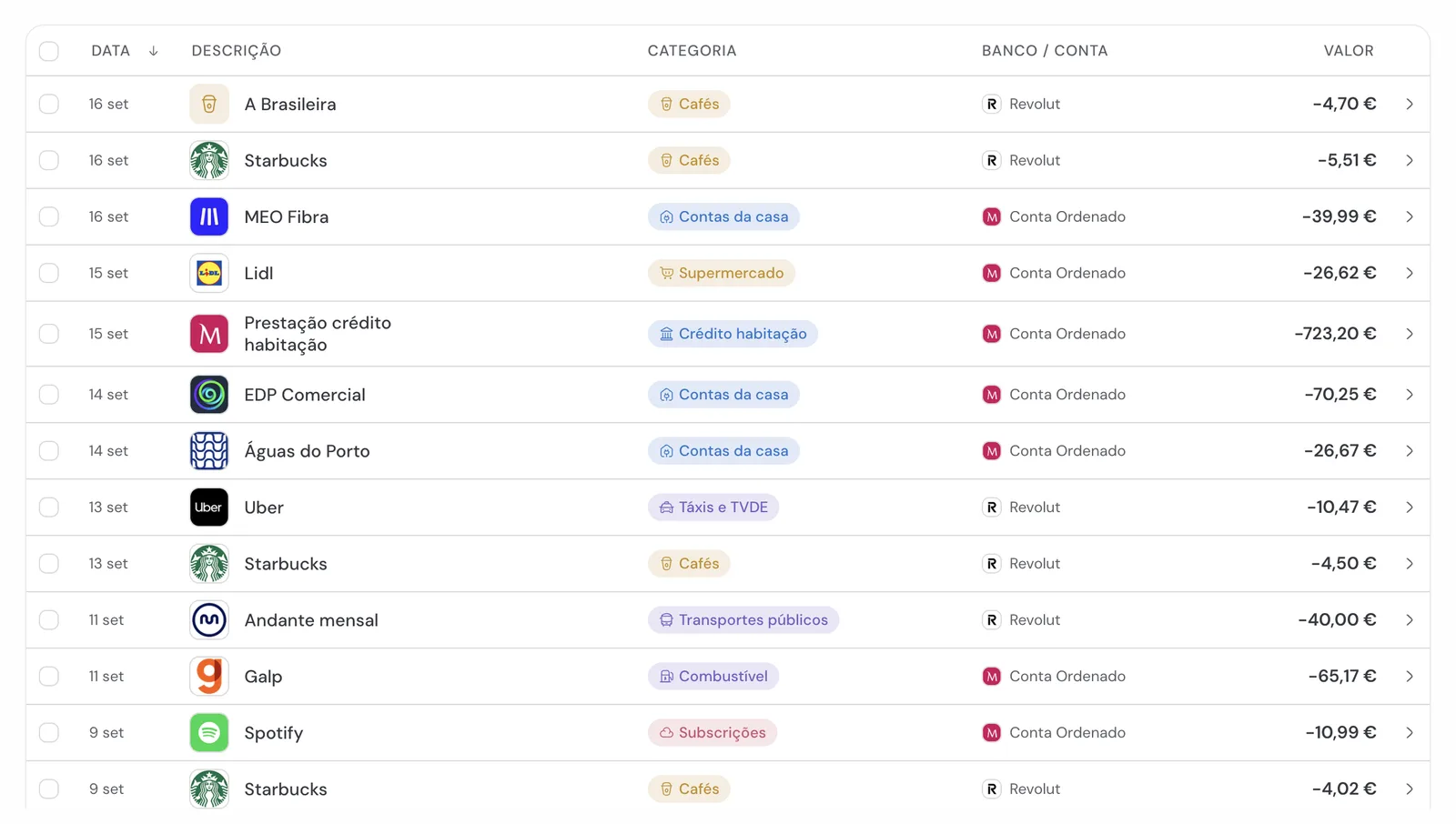The height and width of the screenshot is (824, 1456).
Task: Click the CATEGORIA column header
Action: (x=693, y=51)
